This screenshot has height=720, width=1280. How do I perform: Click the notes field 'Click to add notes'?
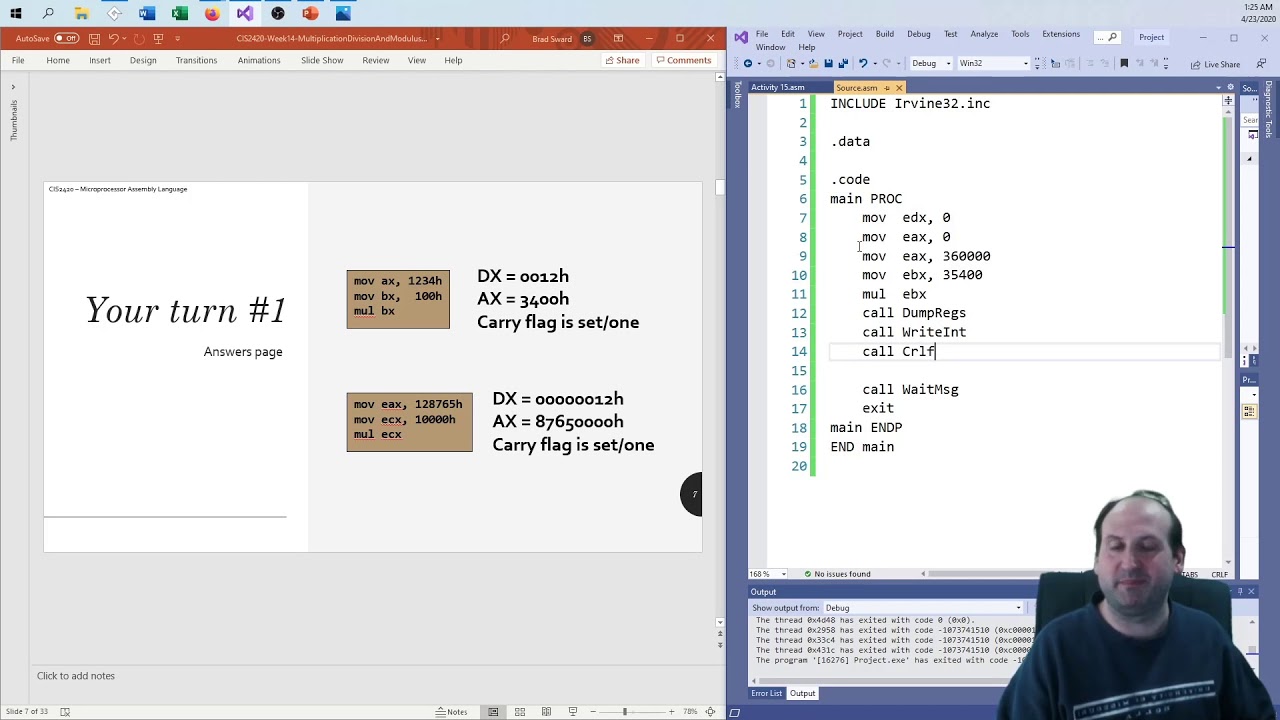(x=76, y=676)
